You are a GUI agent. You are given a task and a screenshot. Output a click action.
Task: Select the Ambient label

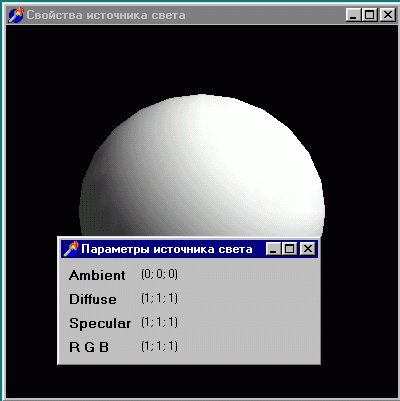97,275
